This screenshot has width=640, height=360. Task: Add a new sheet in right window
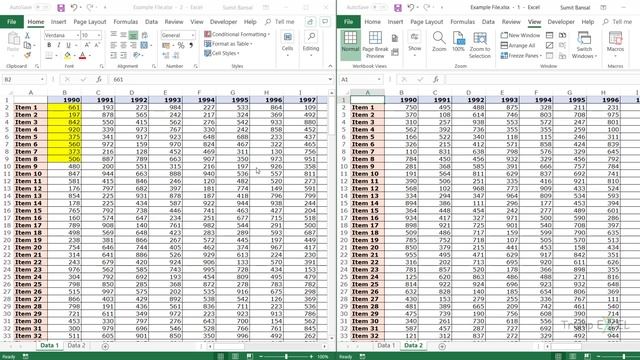pos(442,347)
